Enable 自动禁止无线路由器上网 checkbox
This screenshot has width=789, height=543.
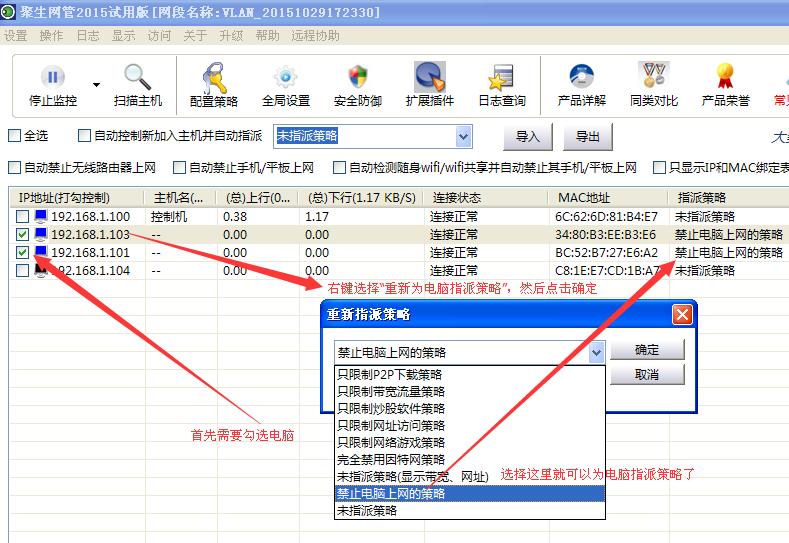click(x=15, y=168)
